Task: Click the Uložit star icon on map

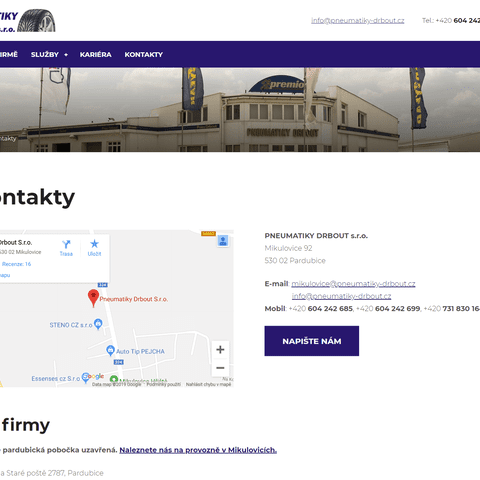Action: pos(94,248)
